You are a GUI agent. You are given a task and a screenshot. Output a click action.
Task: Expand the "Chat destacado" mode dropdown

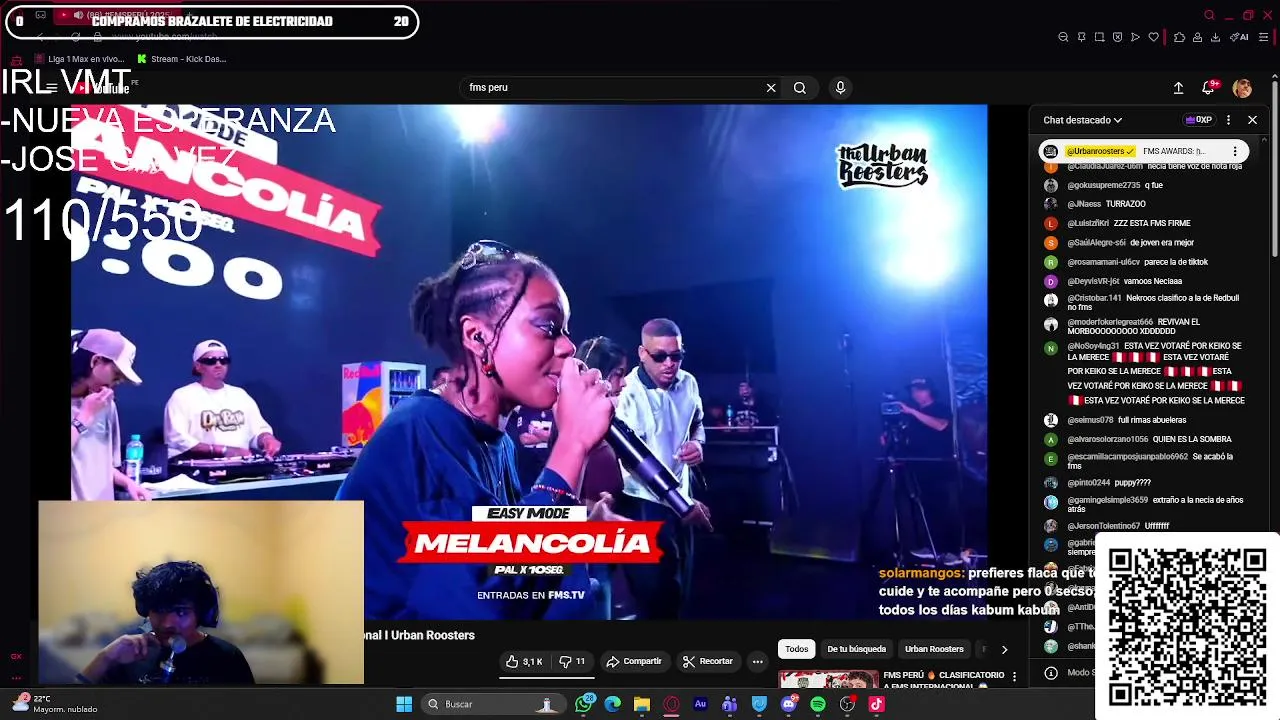click(1082, 120)
